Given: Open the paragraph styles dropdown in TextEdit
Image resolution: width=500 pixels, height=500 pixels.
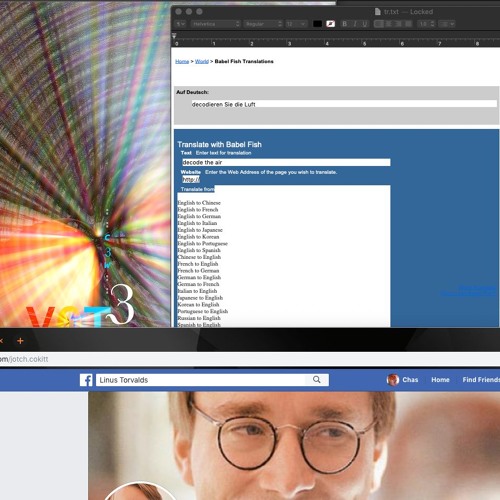Looking at the screenshot, I should coord(180,24).
